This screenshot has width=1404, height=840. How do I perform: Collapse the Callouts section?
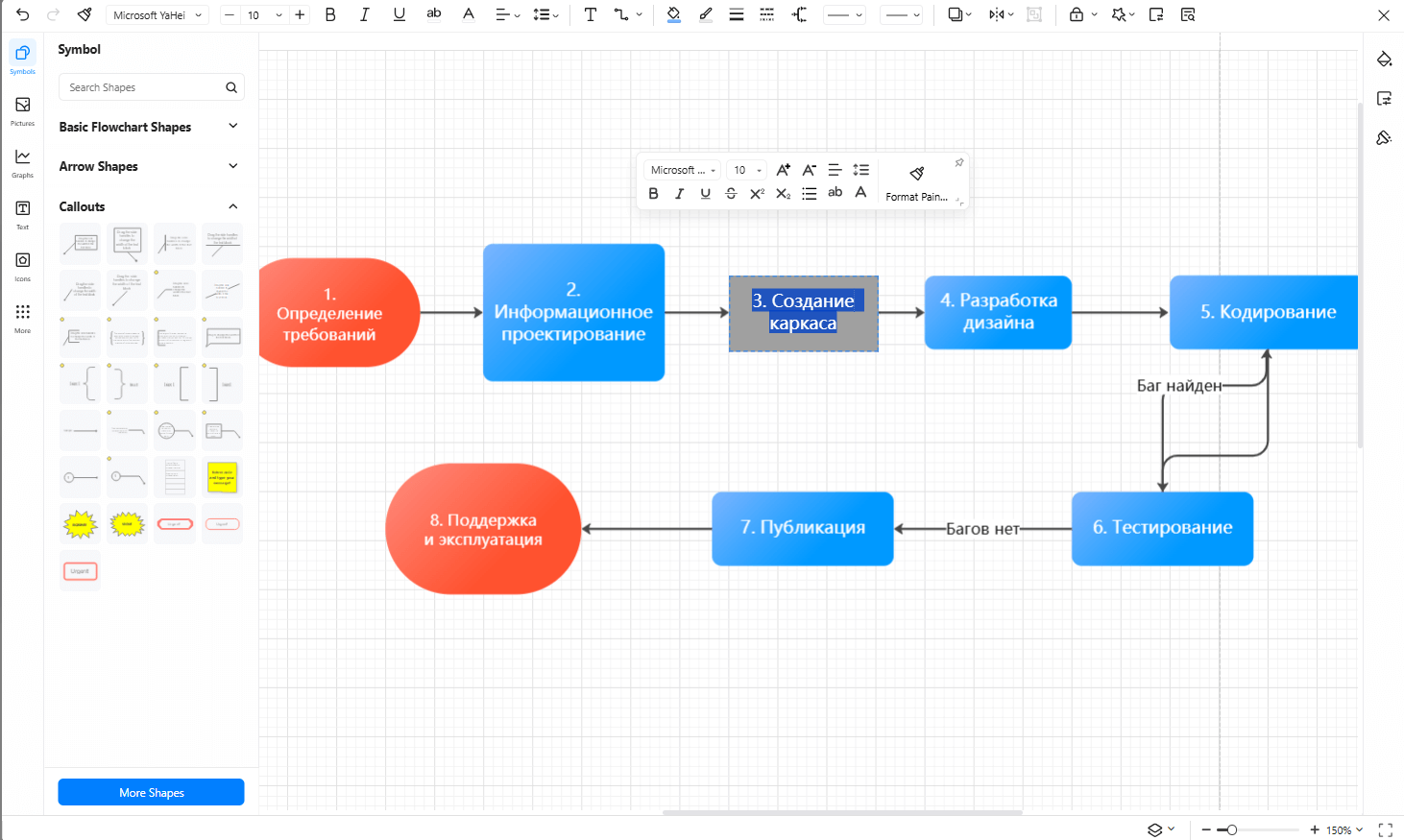(x=232, y=206)
